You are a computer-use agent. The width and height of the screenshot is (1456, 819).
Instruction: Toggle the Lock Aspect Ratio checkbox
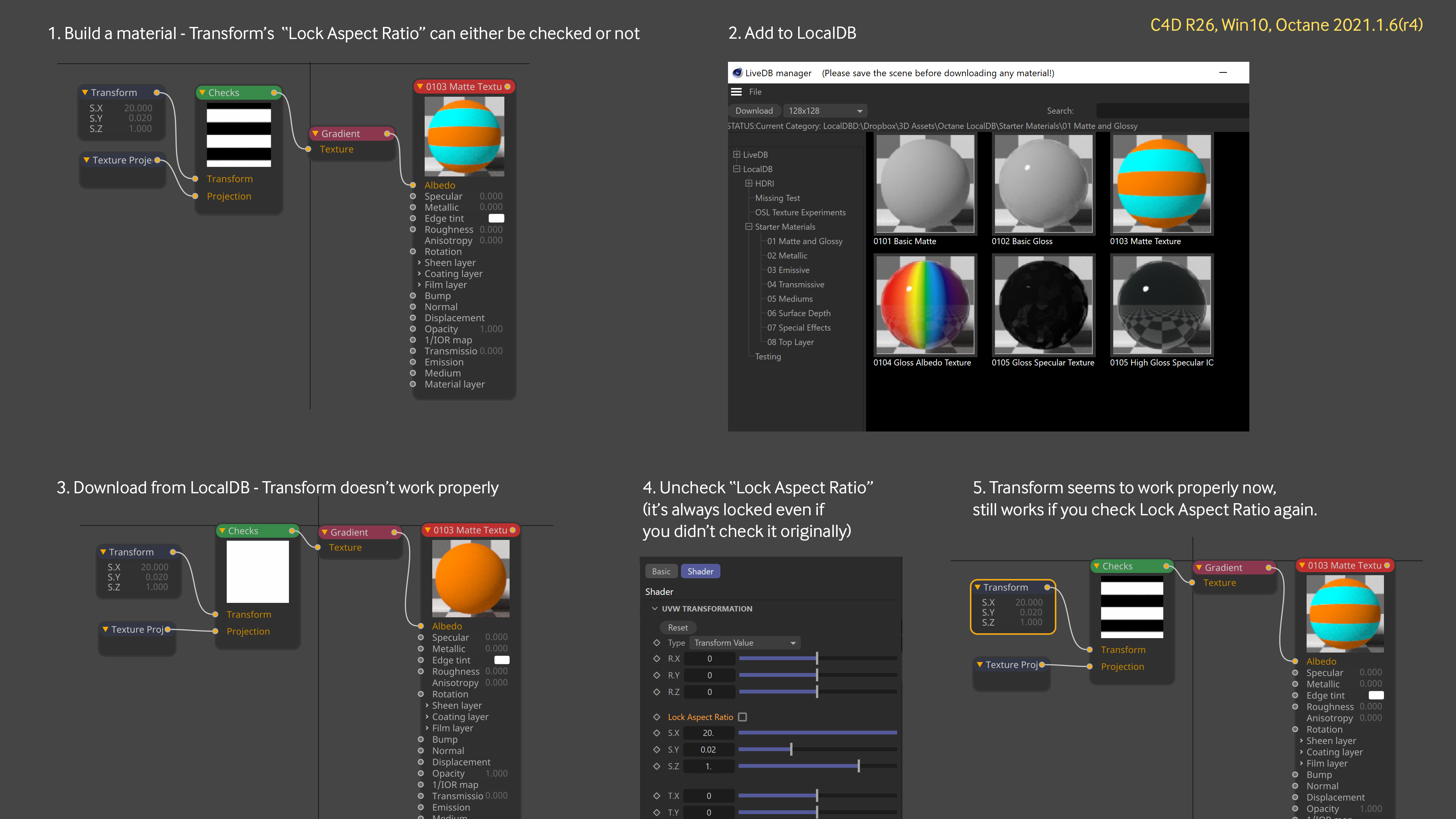coord(743,717)
